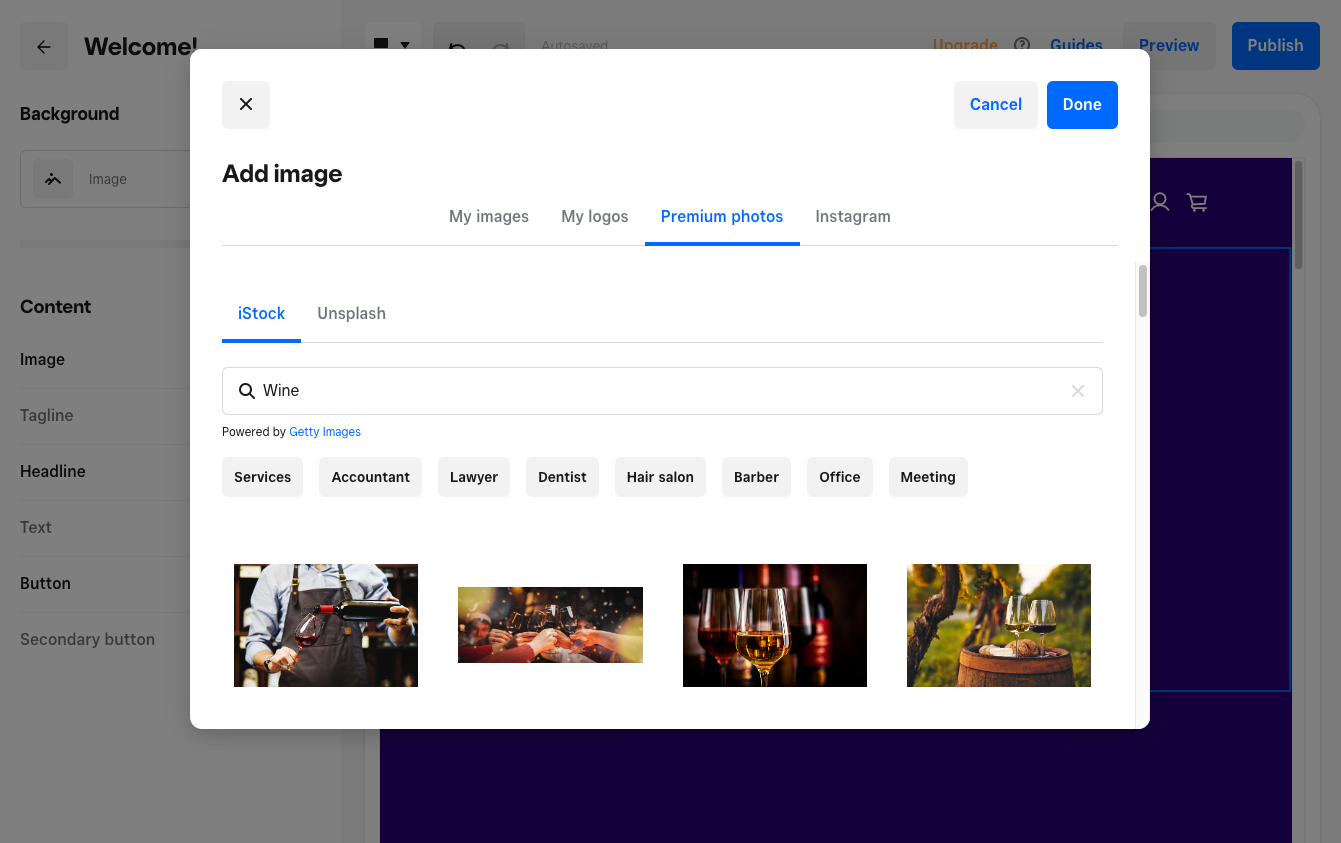Choose the Meeting suggestion chip
1341x843 pixels.
[928, 477]
